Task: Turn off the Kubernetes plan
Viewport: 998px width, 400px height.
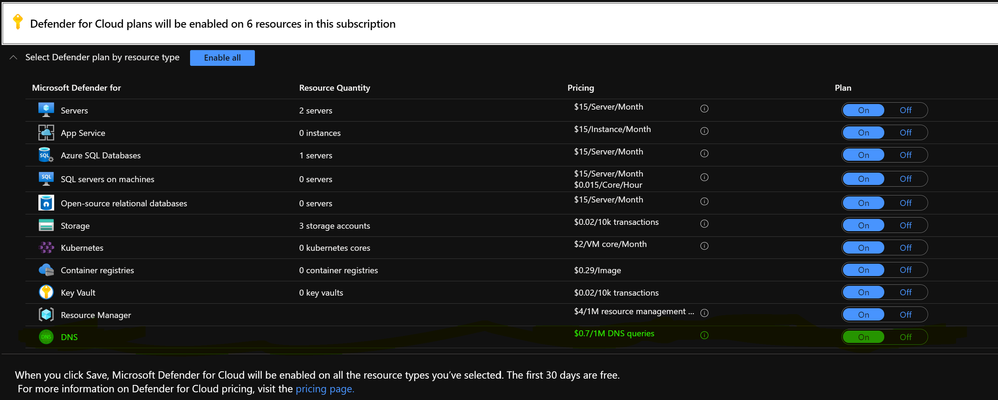Action: point(905,248)
